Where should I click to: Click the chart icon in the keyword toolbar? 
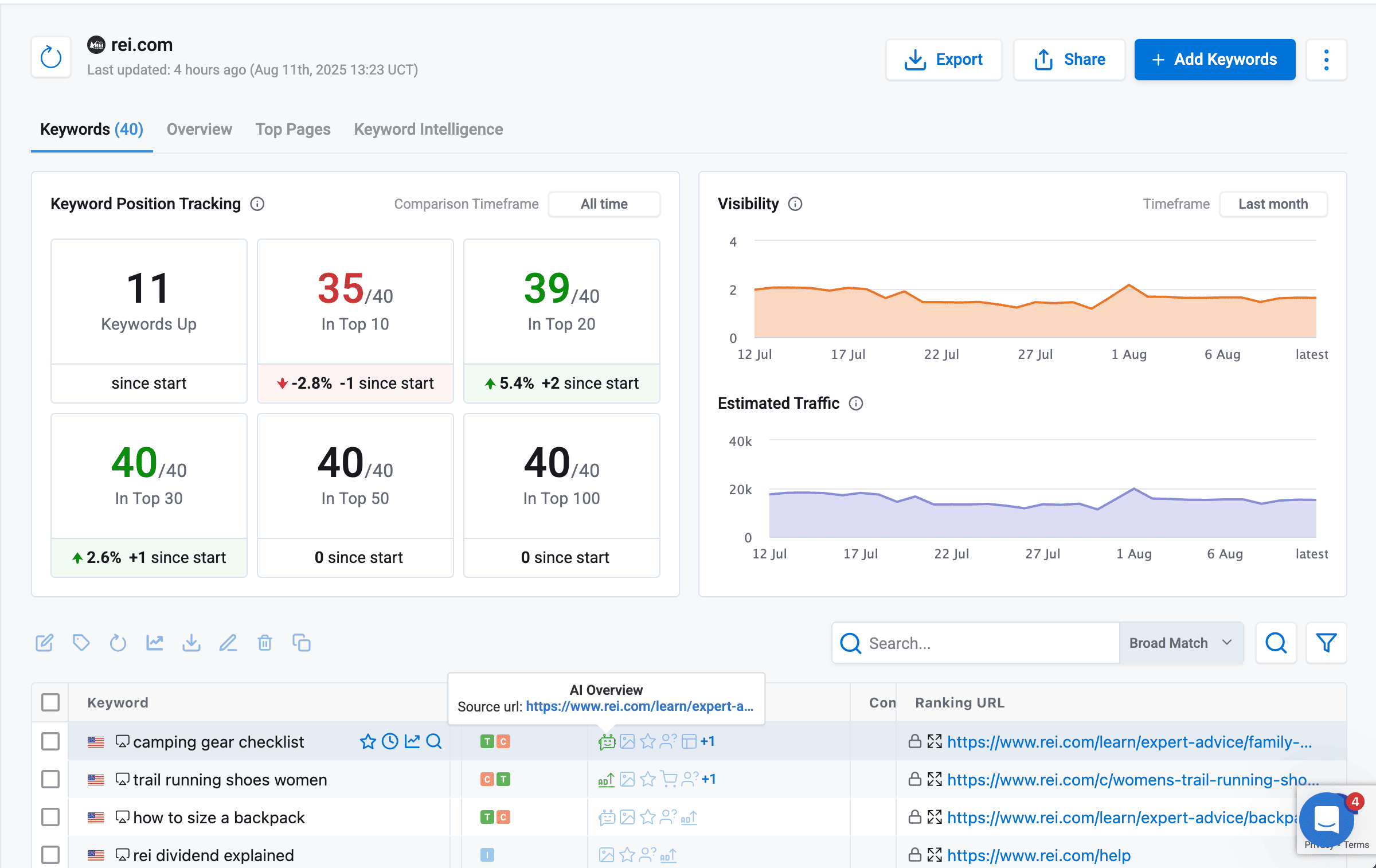155,643
